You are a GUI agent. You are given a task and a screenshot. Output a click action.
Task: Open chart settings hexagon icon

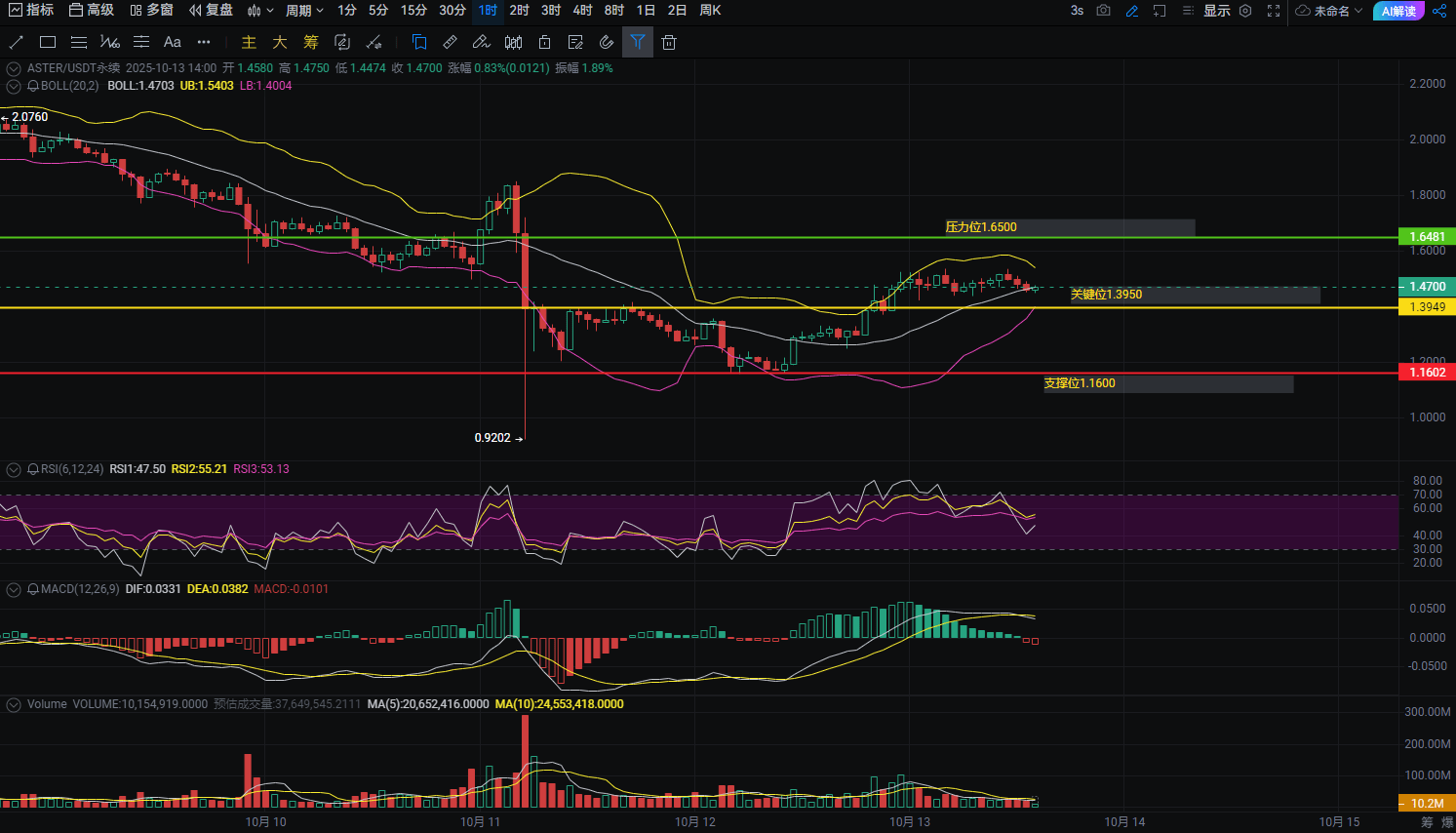pos(1245,11)
